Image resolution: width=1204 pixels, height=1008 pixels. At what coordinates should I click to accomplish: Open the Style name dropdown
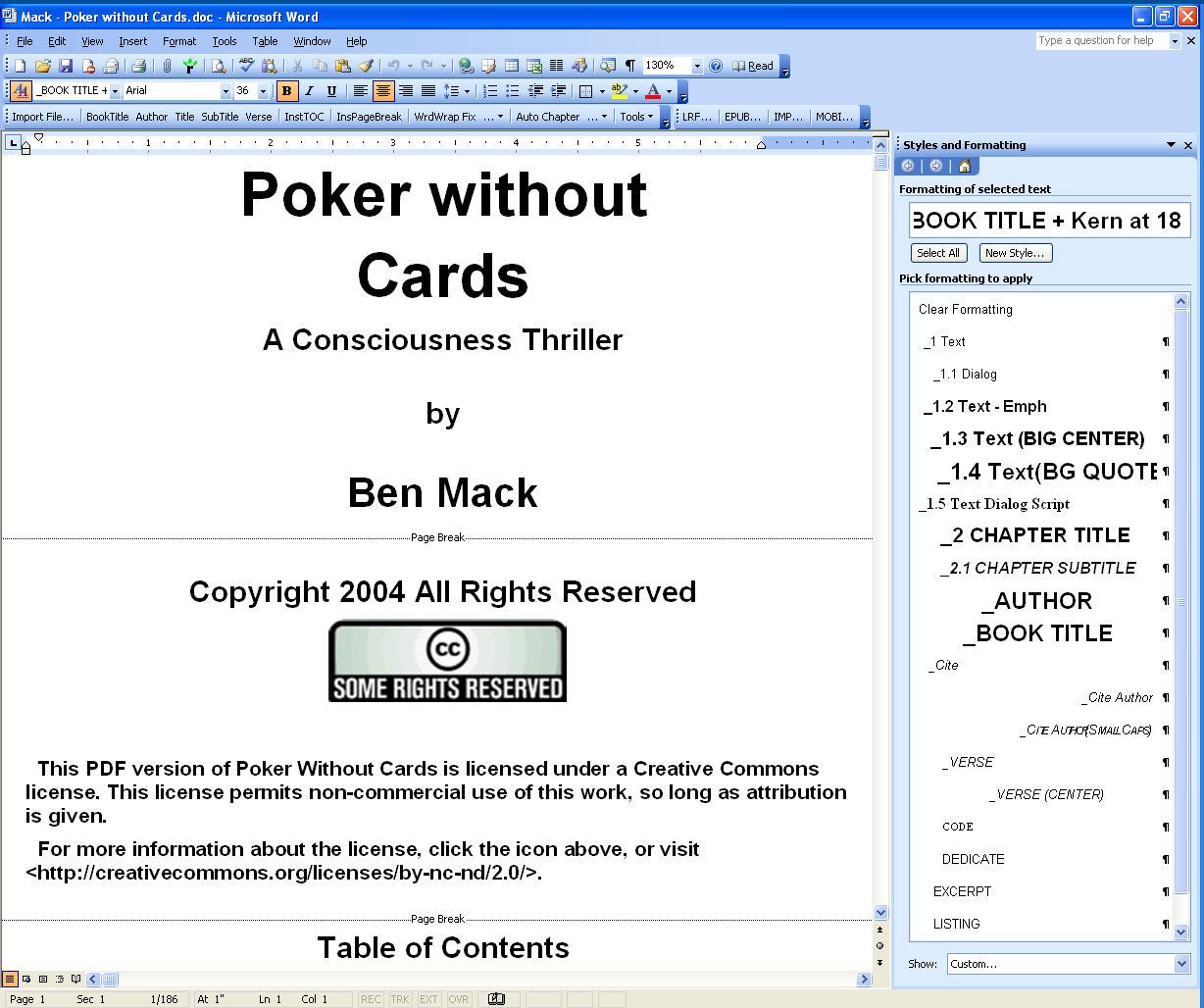115,91
